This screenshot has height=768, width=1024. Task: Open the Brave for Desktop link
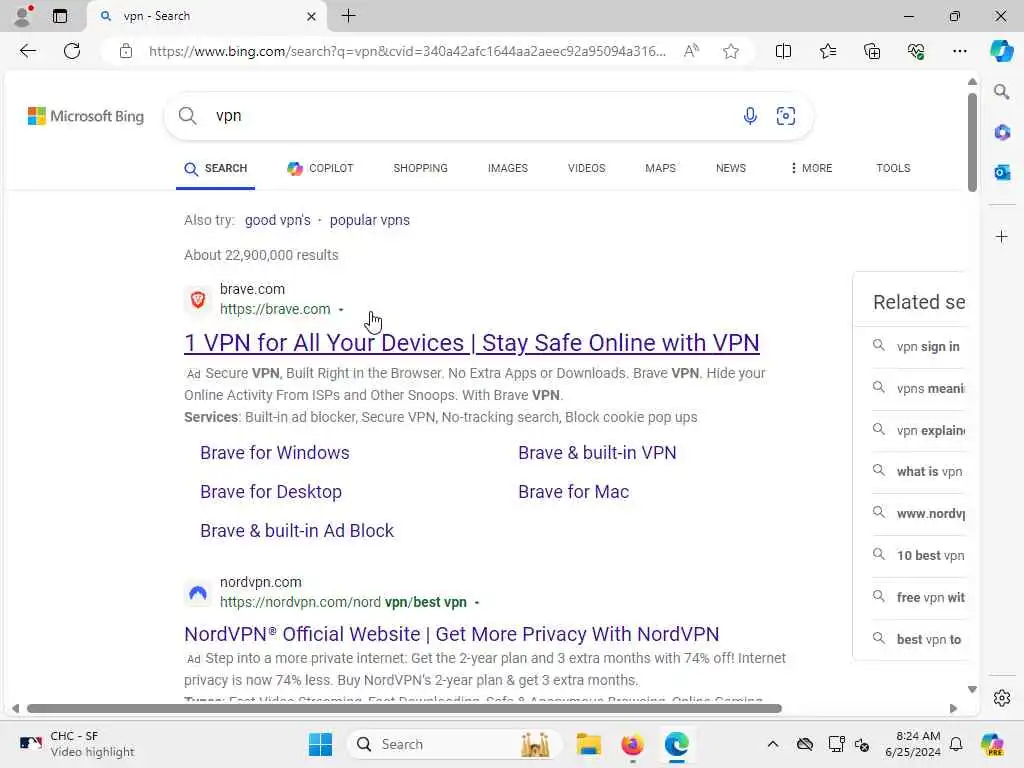270,492
